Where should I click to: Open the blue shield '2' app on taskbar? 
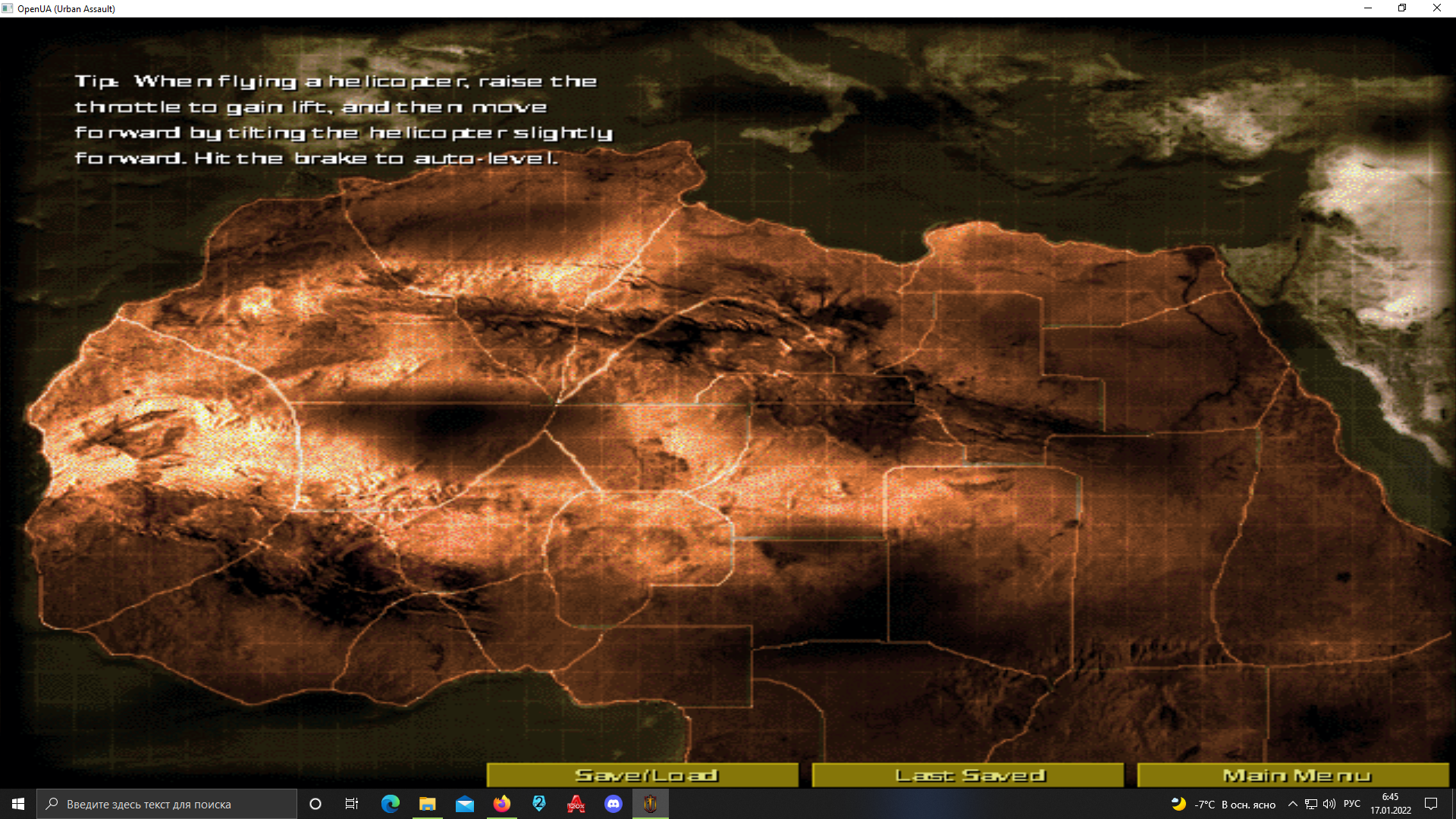click(x=539, y=804)
